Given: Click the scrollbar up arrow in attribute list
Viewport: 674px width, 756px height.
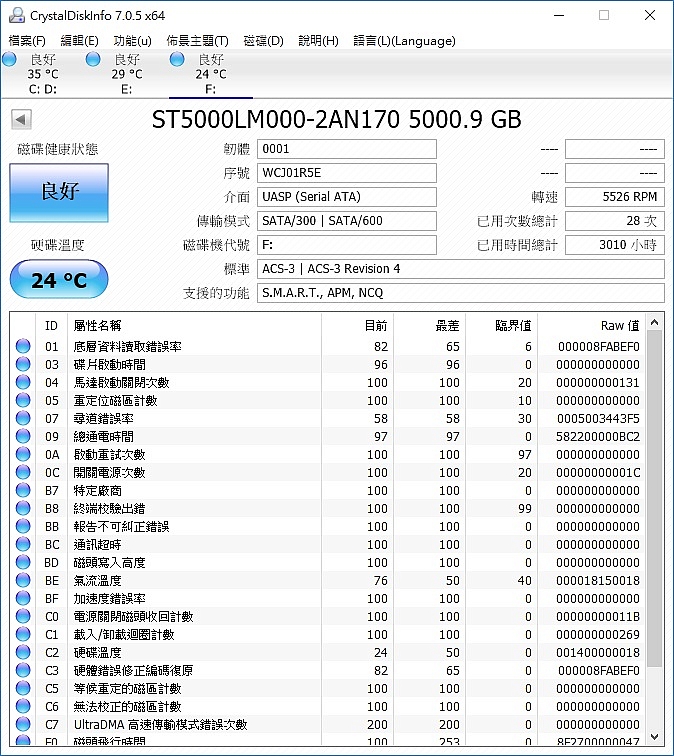Looking at the screenshot, I should click(654, 322).
